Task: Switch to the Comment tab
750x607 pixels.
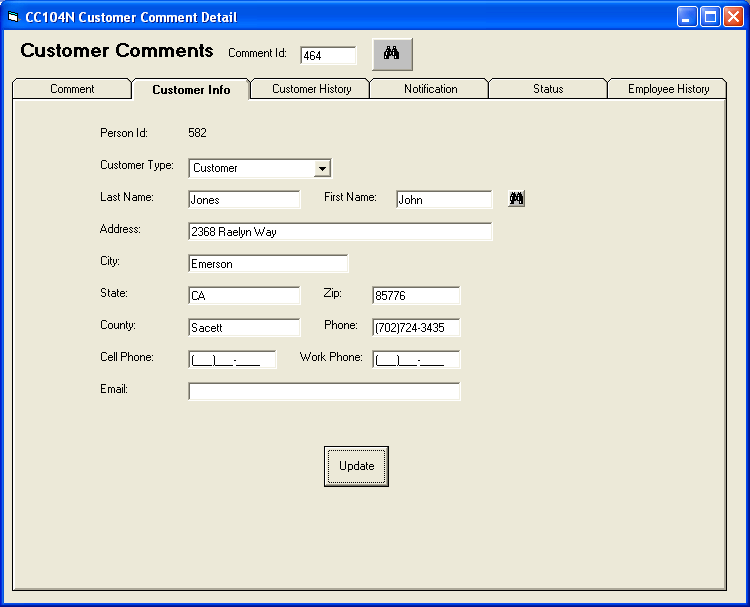Action: tap(72, 89)
